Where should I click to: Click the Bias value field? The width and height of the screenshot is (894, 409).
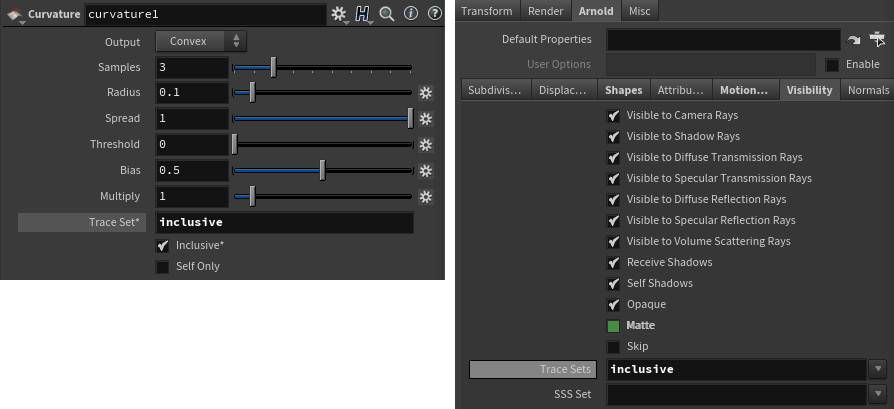click(x=192, y=171)
